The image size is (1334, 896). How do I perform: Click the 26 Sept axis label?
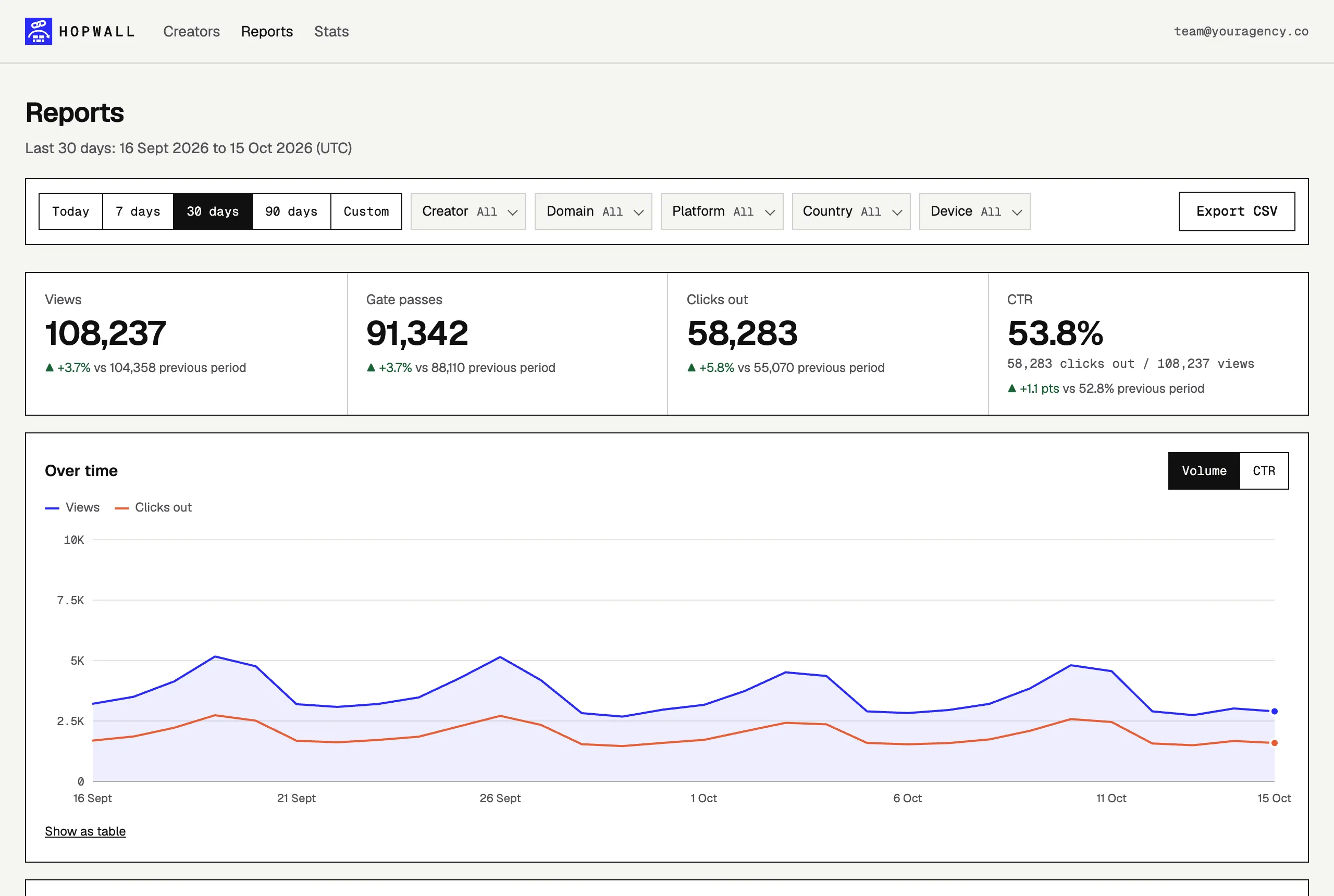click(500, 798)
